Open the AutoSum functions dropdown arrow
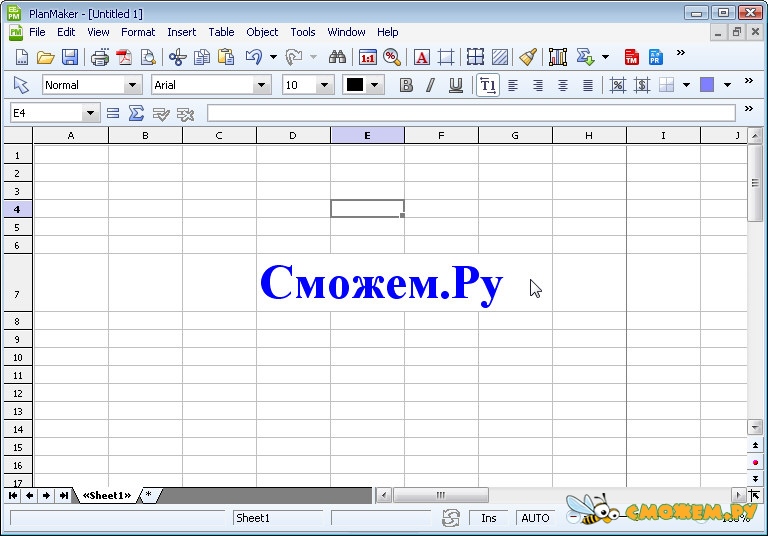This screenshot has height=536, width=768. 605,57
